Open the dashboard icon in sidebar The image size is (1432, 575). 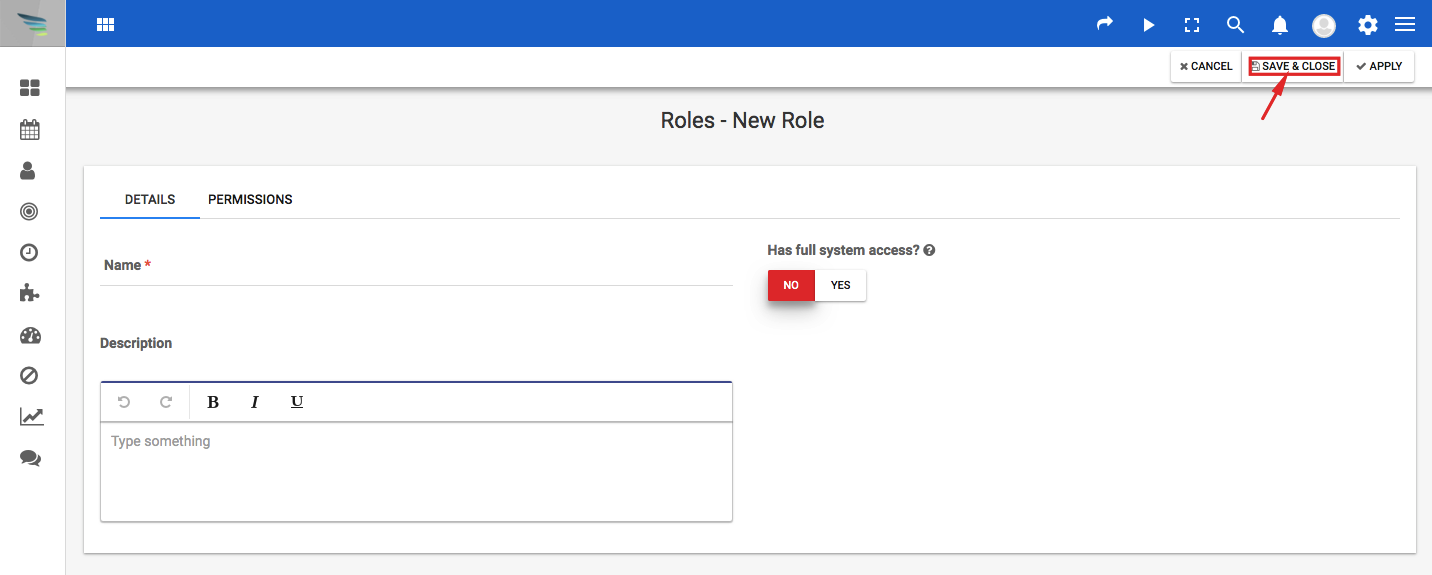click(30, 88)
